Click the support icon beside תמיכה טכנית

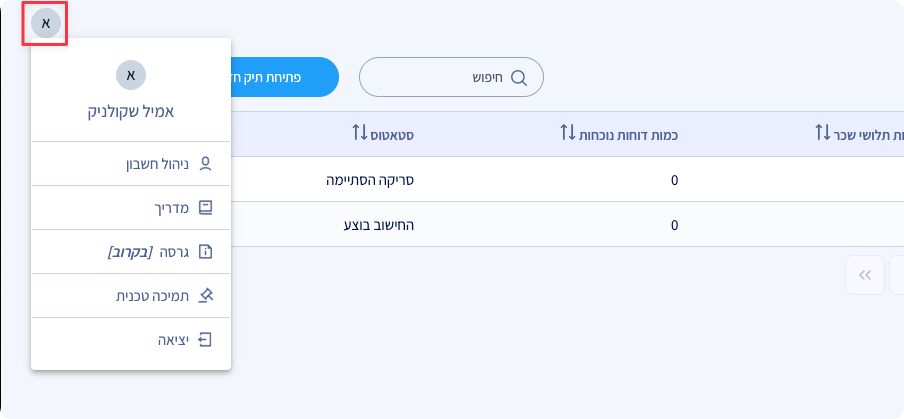click(x=206, y=295)
